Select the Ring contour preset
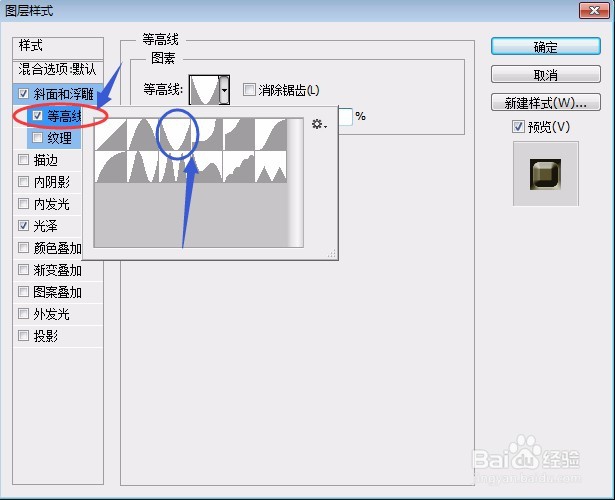The width and height of the screenshot is (615, 500). coord(143,167)
